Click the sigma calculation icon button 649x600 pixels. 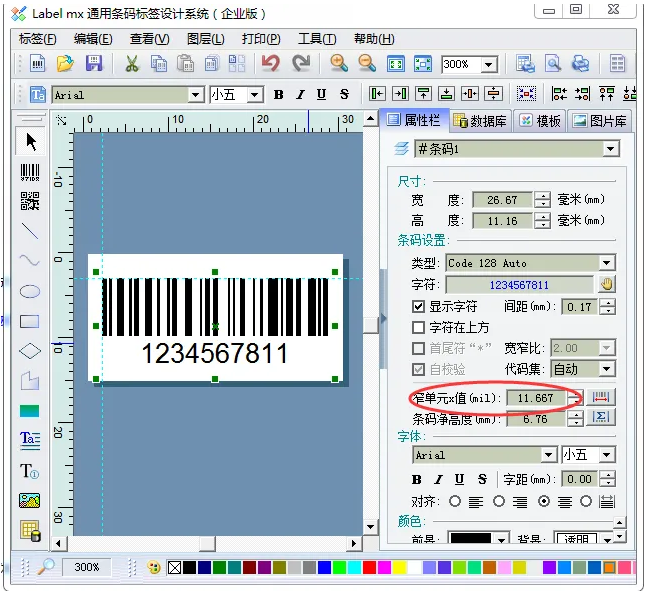point(601,417)
